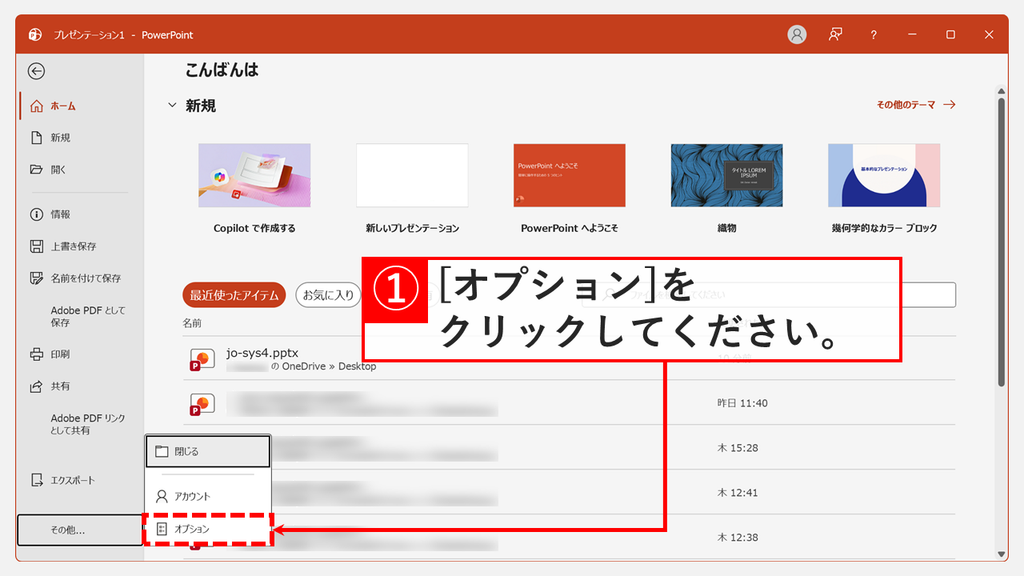Click the options icon beside オプション

(162, 529)
